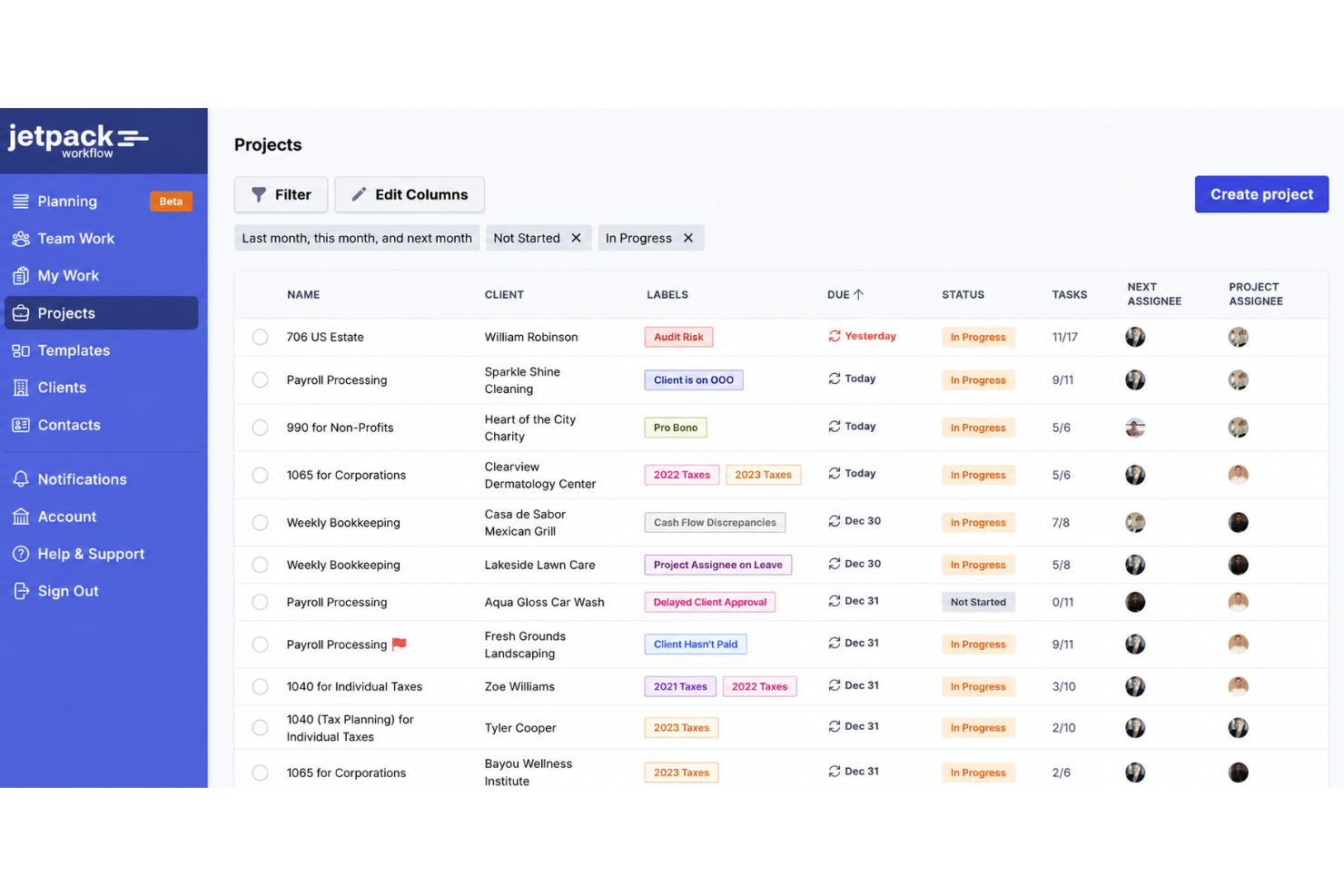Click the Due column sort arrow
Screen dimensions: 1344x896
click(859, 295)
